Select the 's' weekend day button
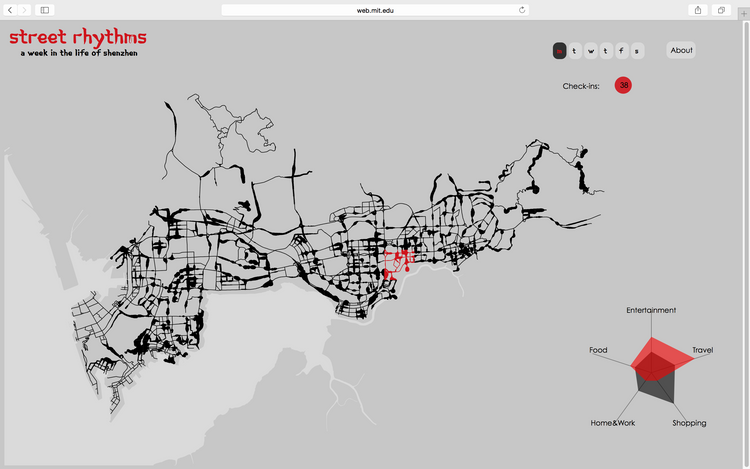This screenshot has width=750, height=469. pyautogui.click(x=637, y=51)
